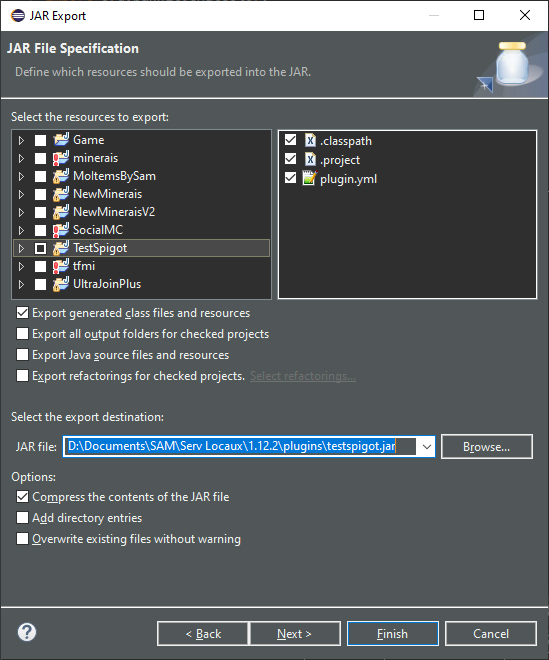Click the help question mark icon

point(27,632)
